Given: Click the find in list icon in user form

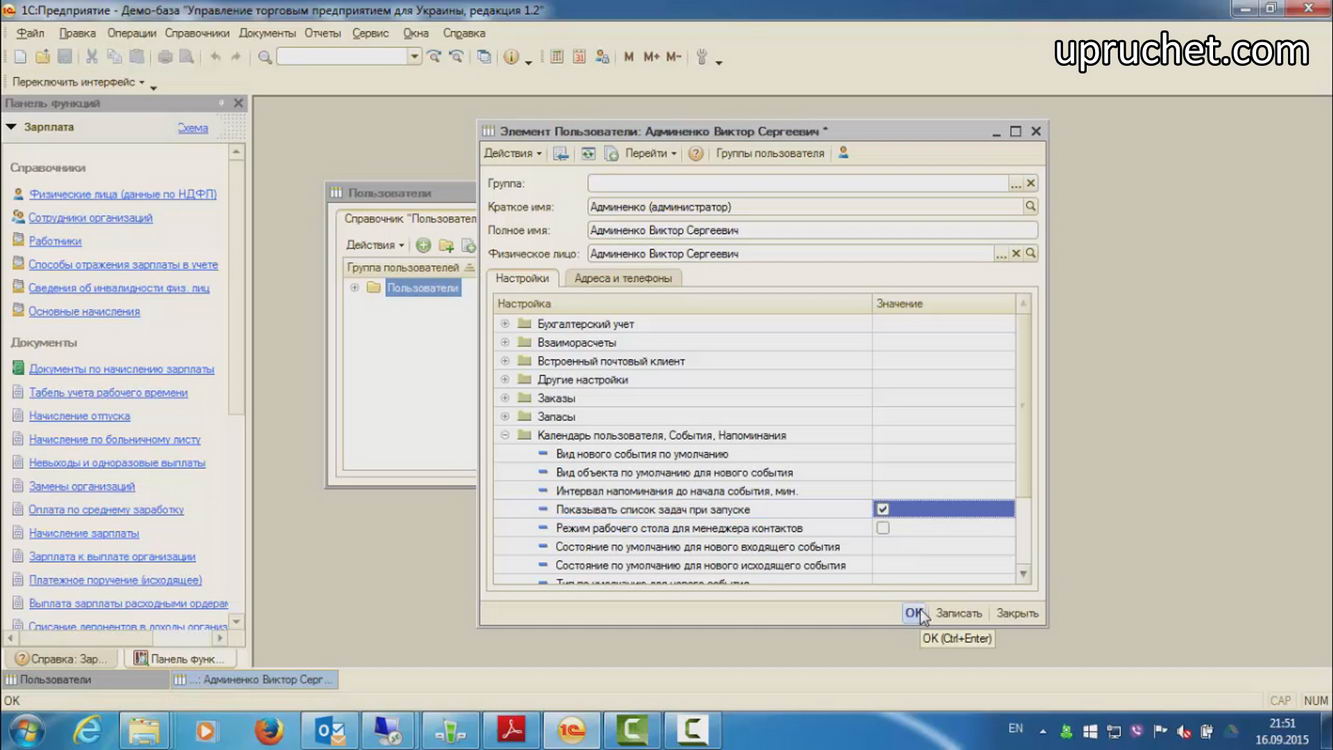Looking at the screenshot, I should pyautogui.click(x=561, y=153).
